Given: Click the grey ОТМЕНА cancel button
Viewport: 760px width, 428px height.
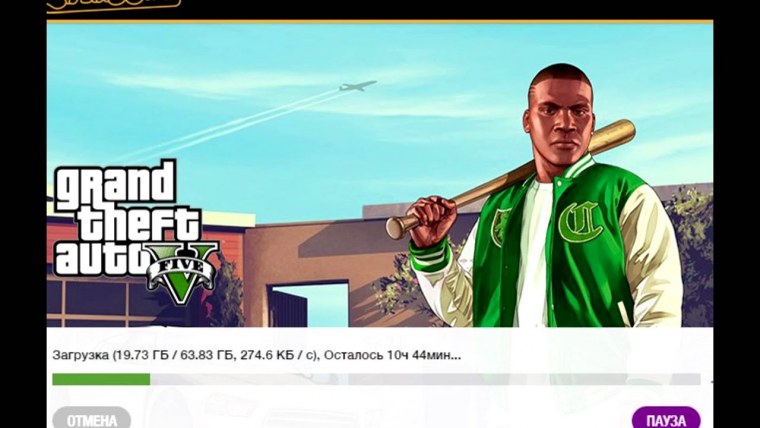Looking at the screenshot, I should 91,418.
